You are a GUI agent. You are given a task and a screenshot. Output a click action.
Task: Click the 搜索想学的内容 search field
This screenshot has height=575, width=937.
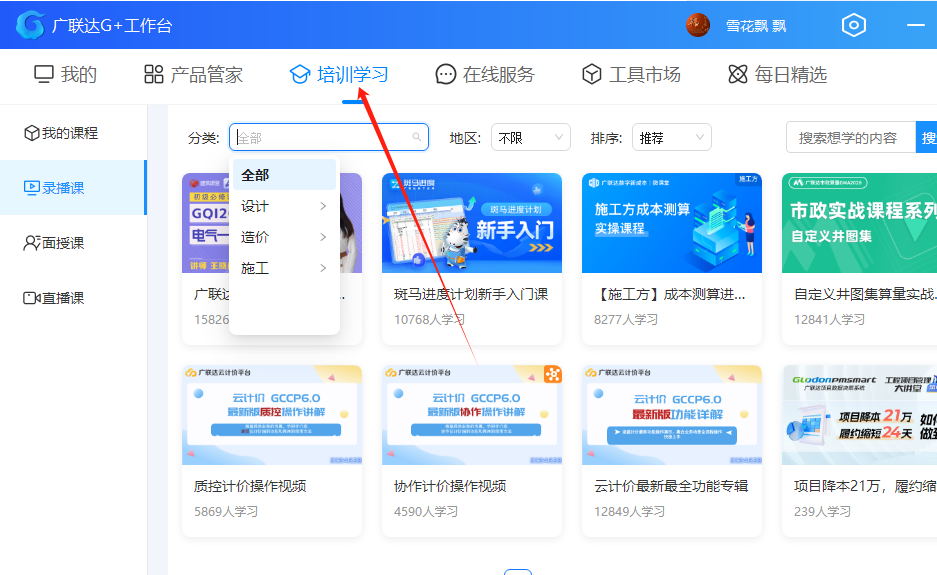851,137
